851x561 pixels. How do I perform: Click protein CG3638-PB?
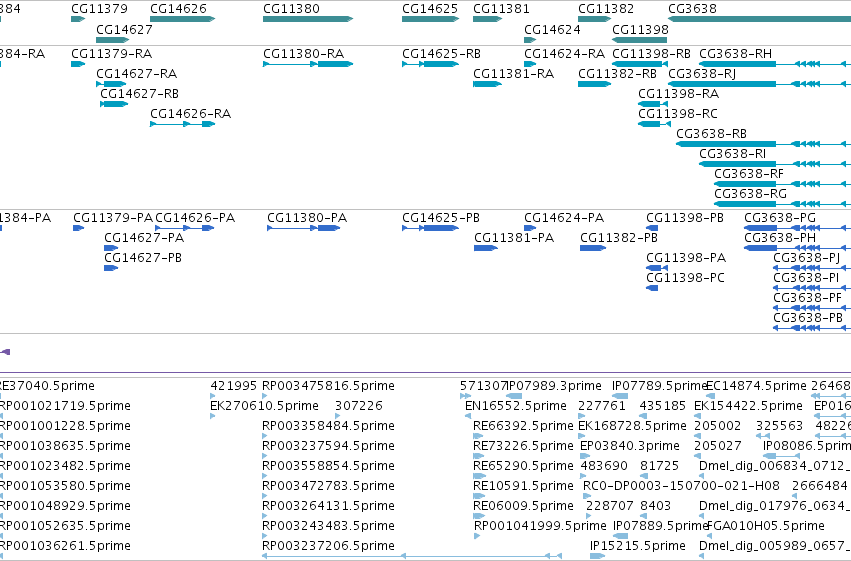point(812,328)
